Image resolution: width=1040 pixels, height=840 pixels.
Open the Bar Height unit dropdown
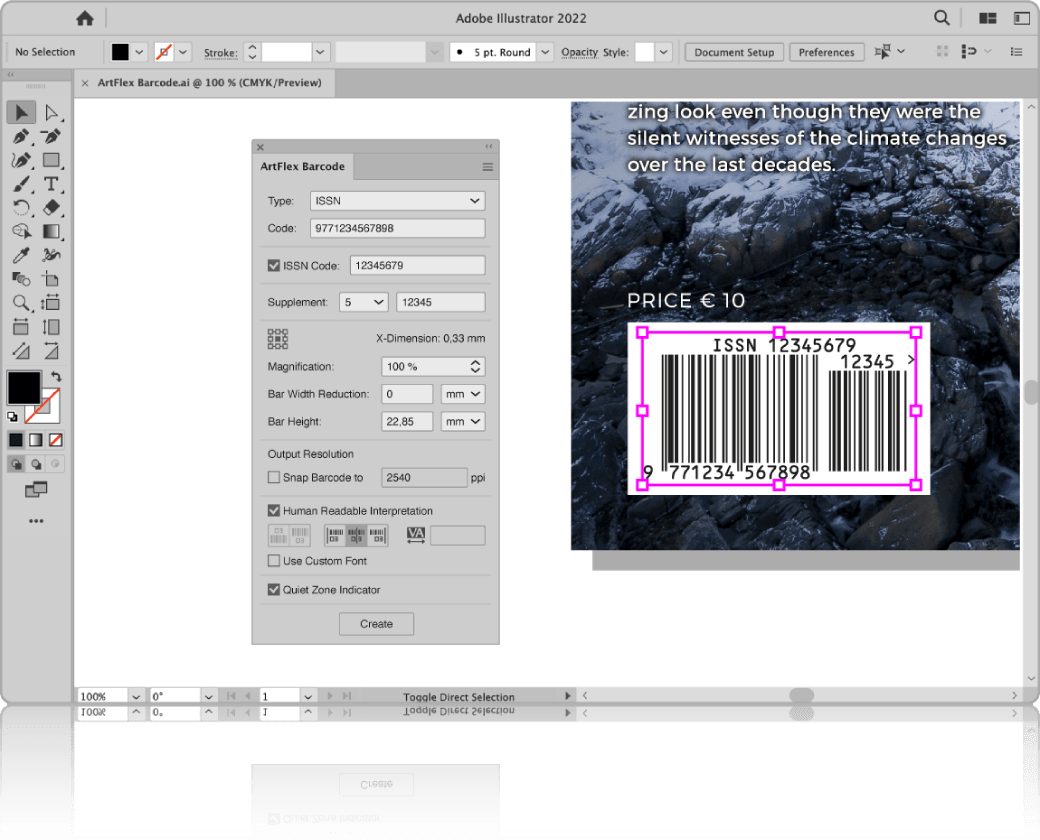pos(463,422)
